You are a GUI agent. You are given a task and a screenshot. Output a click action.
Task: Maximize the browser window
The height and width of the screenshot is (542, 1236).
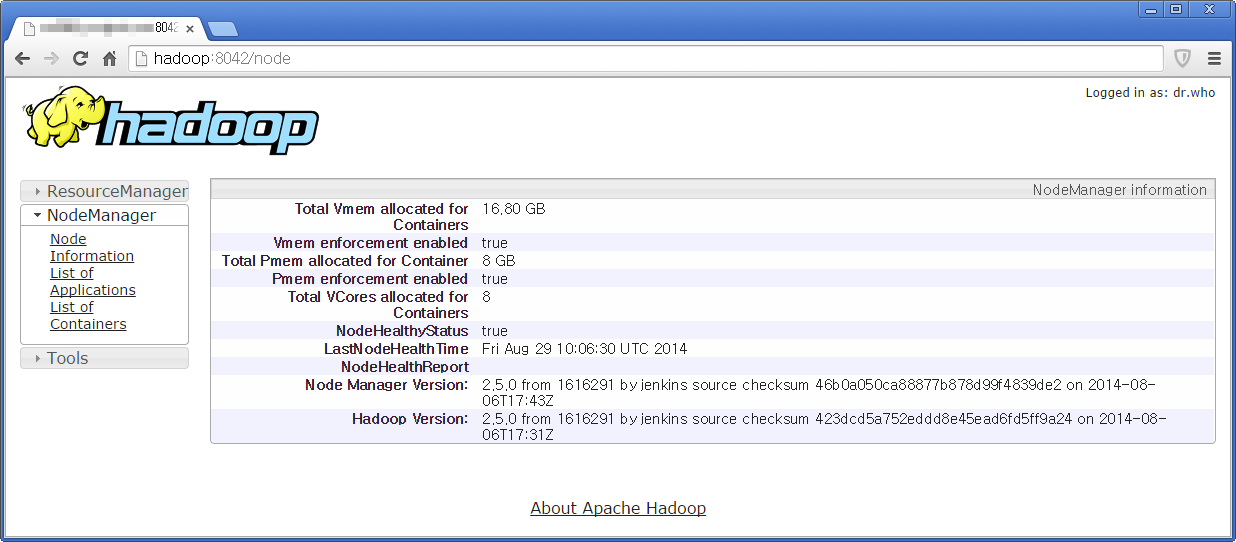(1176, 9)
